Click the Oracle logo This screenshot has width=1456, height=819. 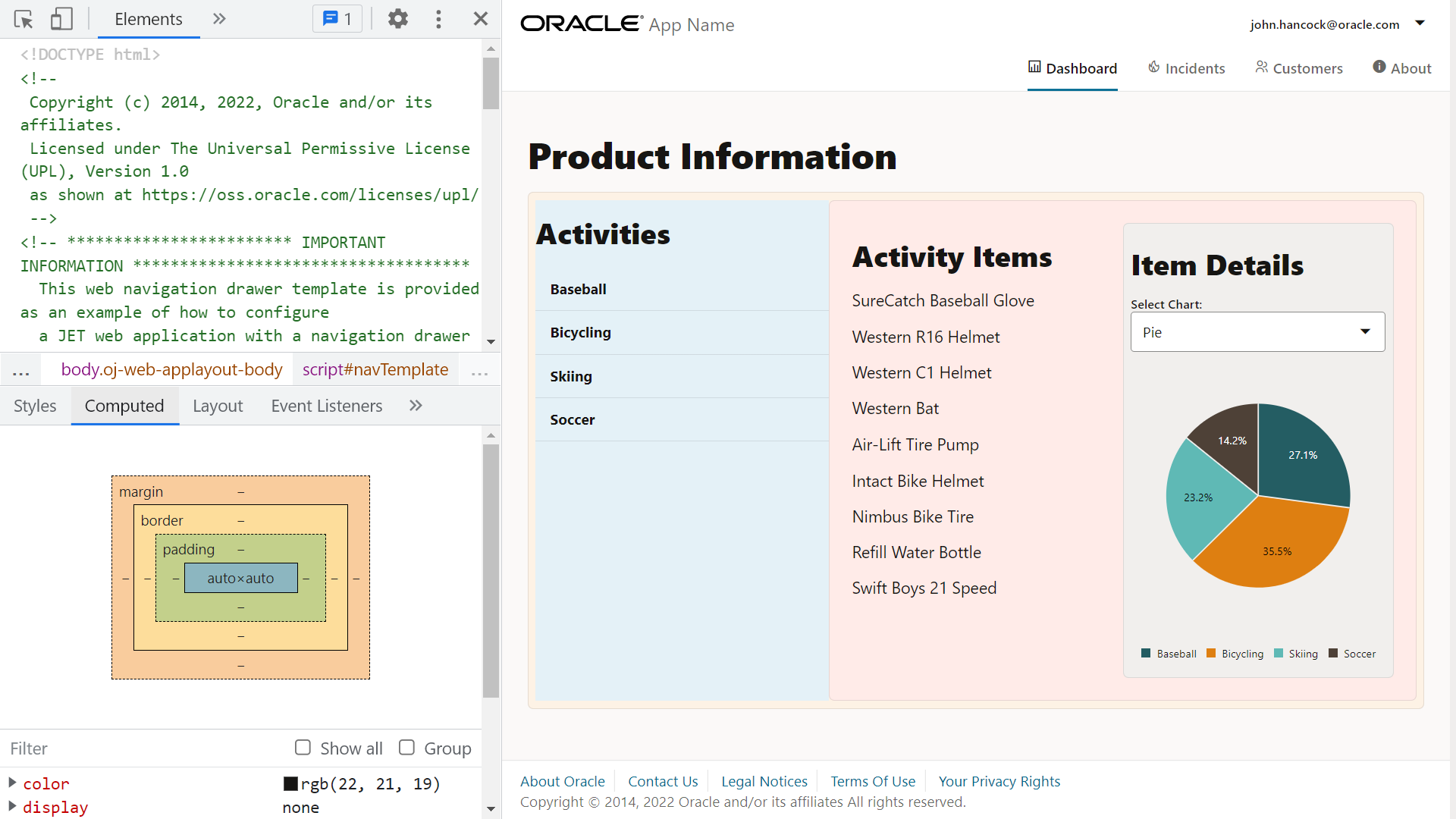click(x=581, y=24)
